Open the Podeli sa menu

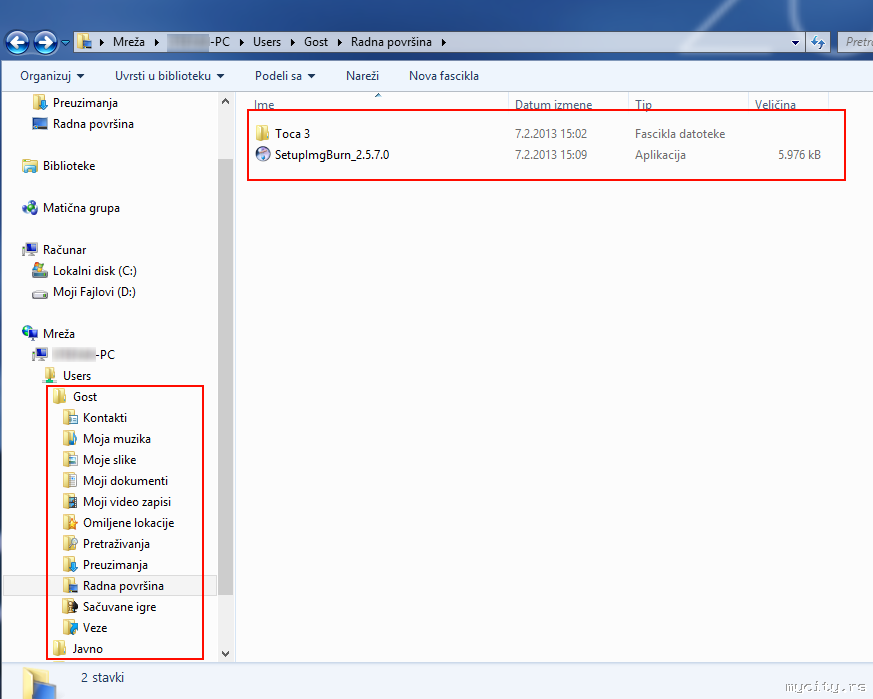285,76
